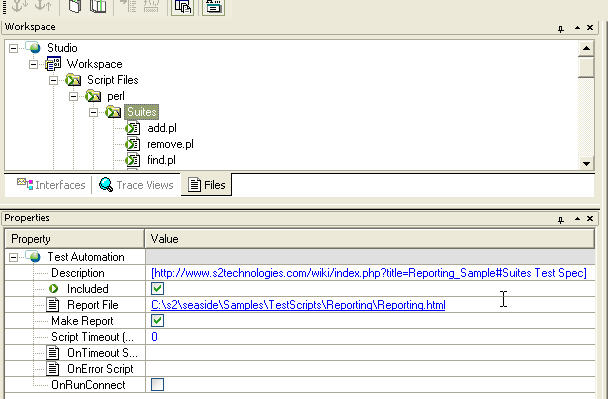
Task: Click the green arrow icon beside Included
Action: click(x=54, y=288)
